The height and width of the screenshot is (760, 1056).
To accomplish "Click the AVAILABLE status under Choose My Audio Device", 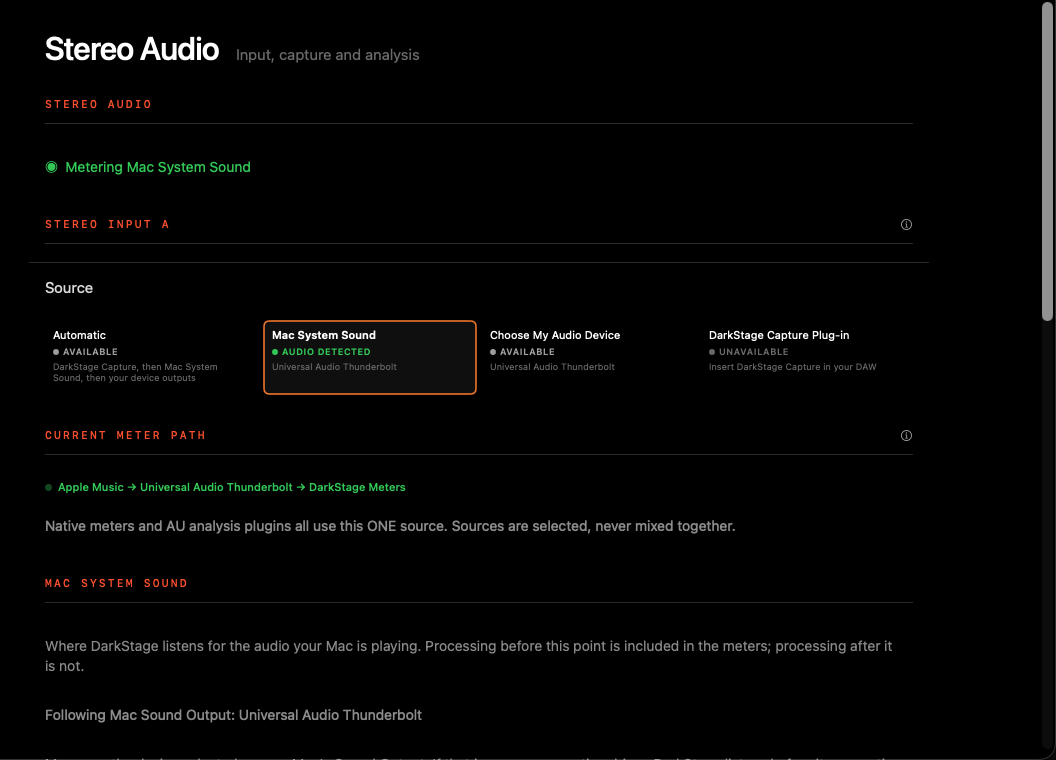I will [527, 352].
